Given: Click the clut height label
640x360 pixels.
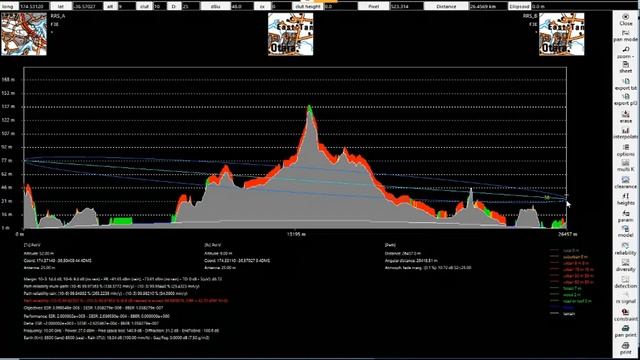Looking at the screenshot, I should pos(308,7).
